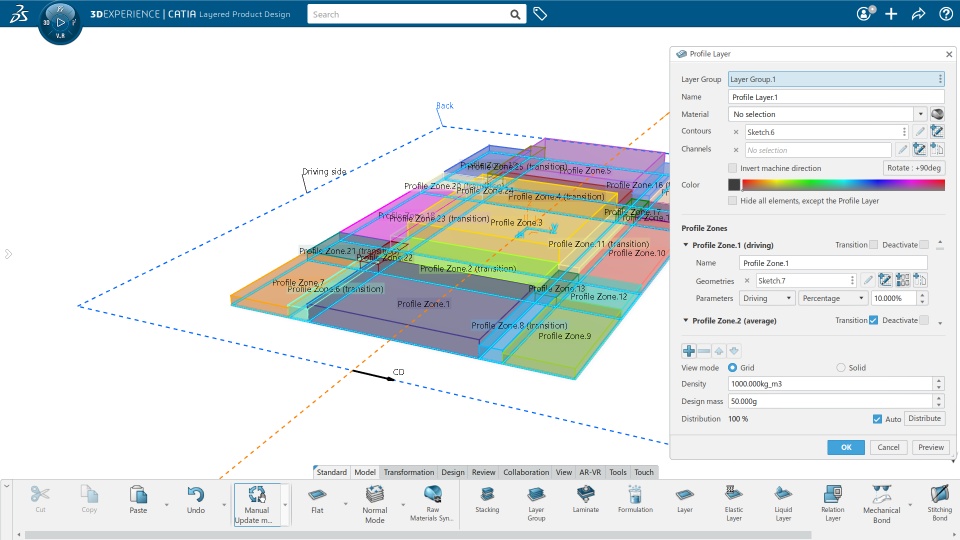Open Flat tool dropdown arrow
This screenshot has width=960, height=540.
pos(345,504)
